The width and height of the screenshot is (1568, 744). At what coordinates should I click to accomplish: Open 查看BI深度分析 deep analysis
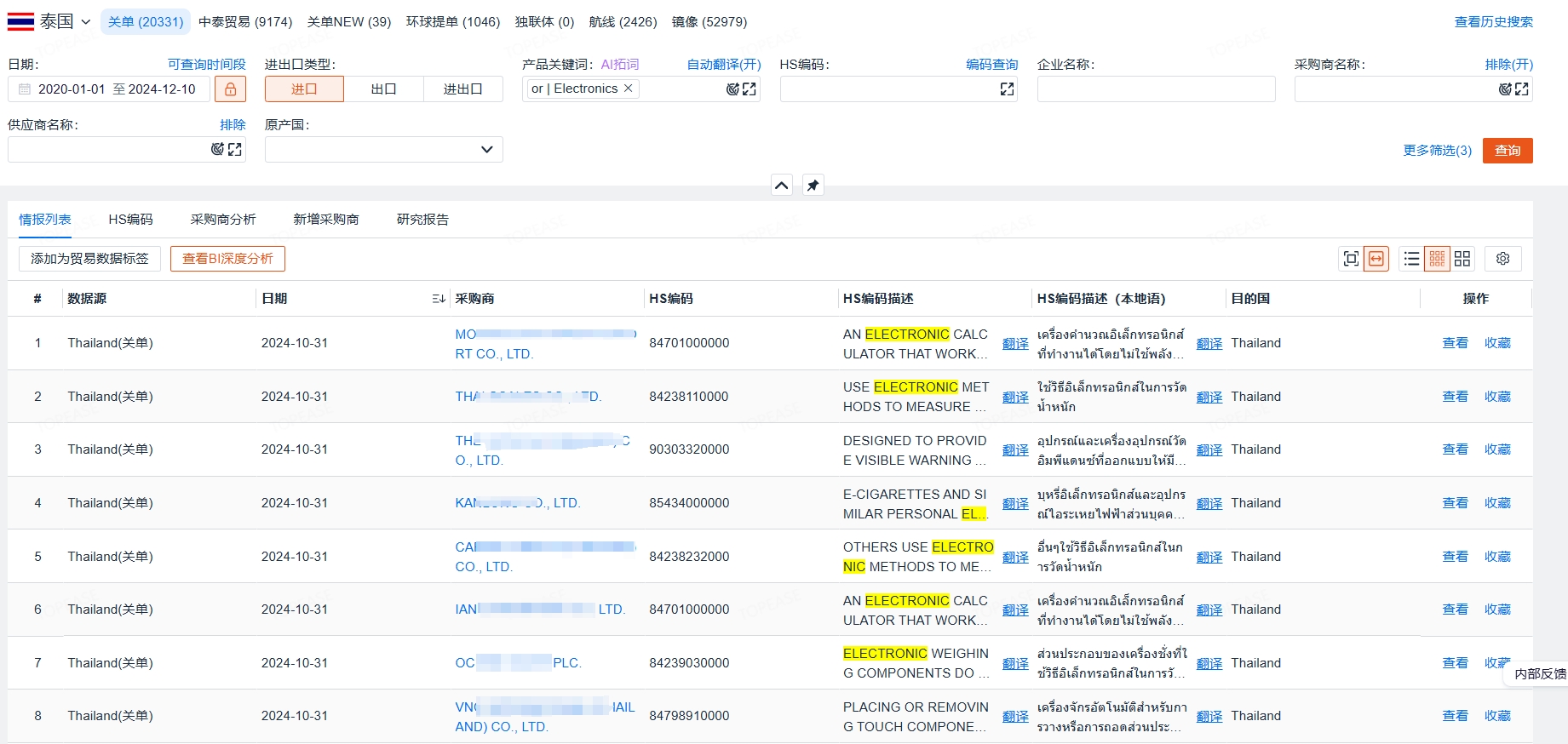tap(227, 259)
